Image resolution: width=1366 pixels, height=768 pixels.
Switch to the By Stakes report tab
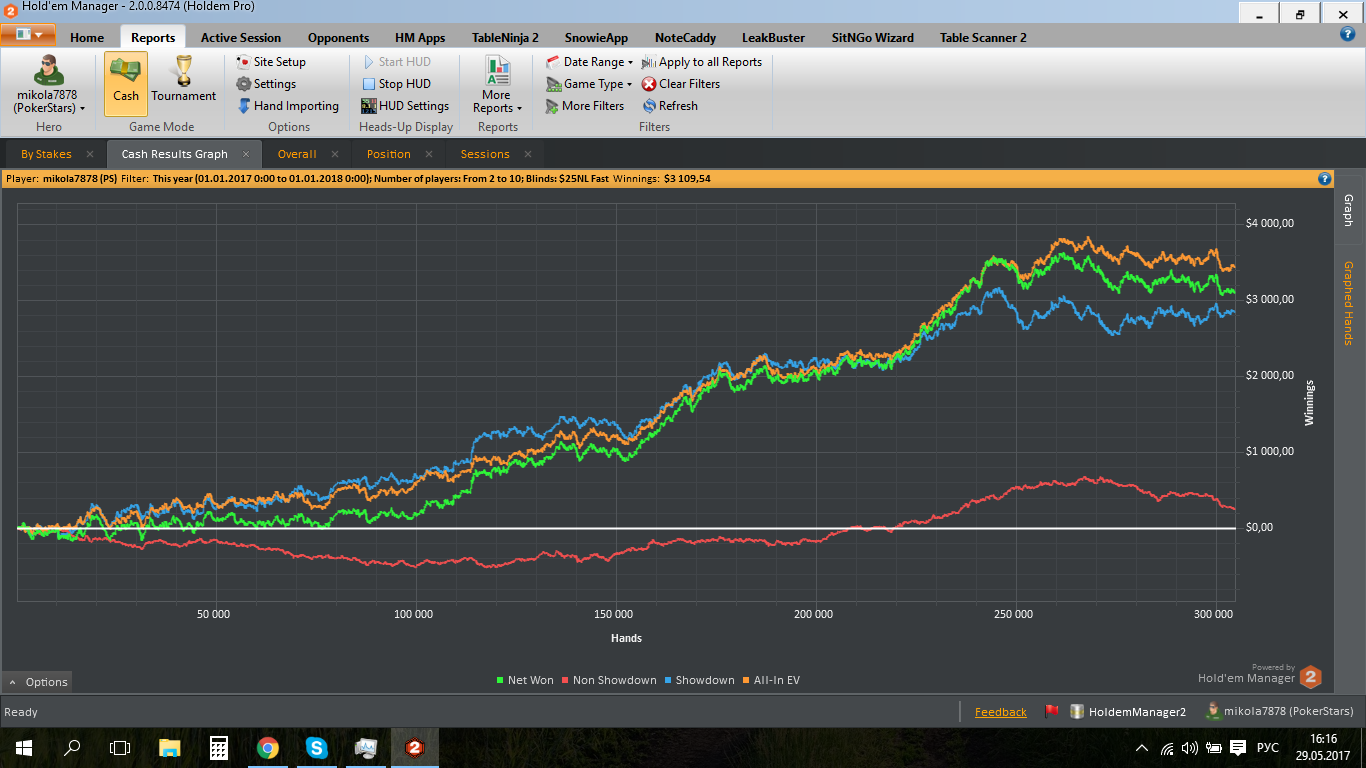coord(46,154)
